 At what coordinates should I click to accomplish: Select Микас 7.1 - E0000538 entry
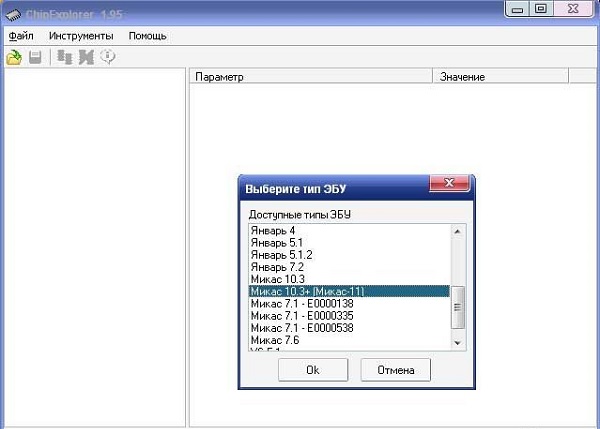(349, 328)
